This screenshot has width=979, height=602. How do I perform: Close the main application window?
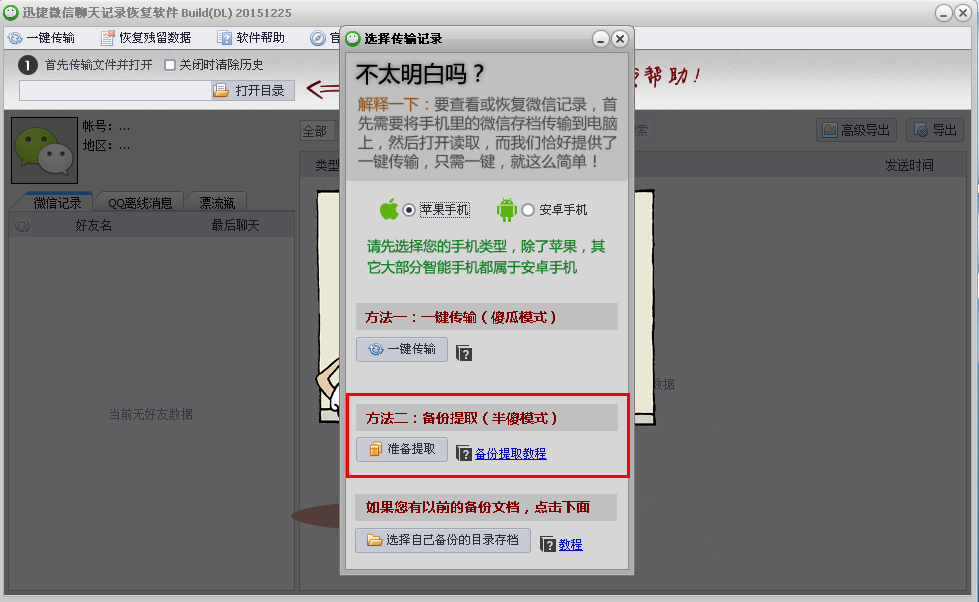pos(963,12)
